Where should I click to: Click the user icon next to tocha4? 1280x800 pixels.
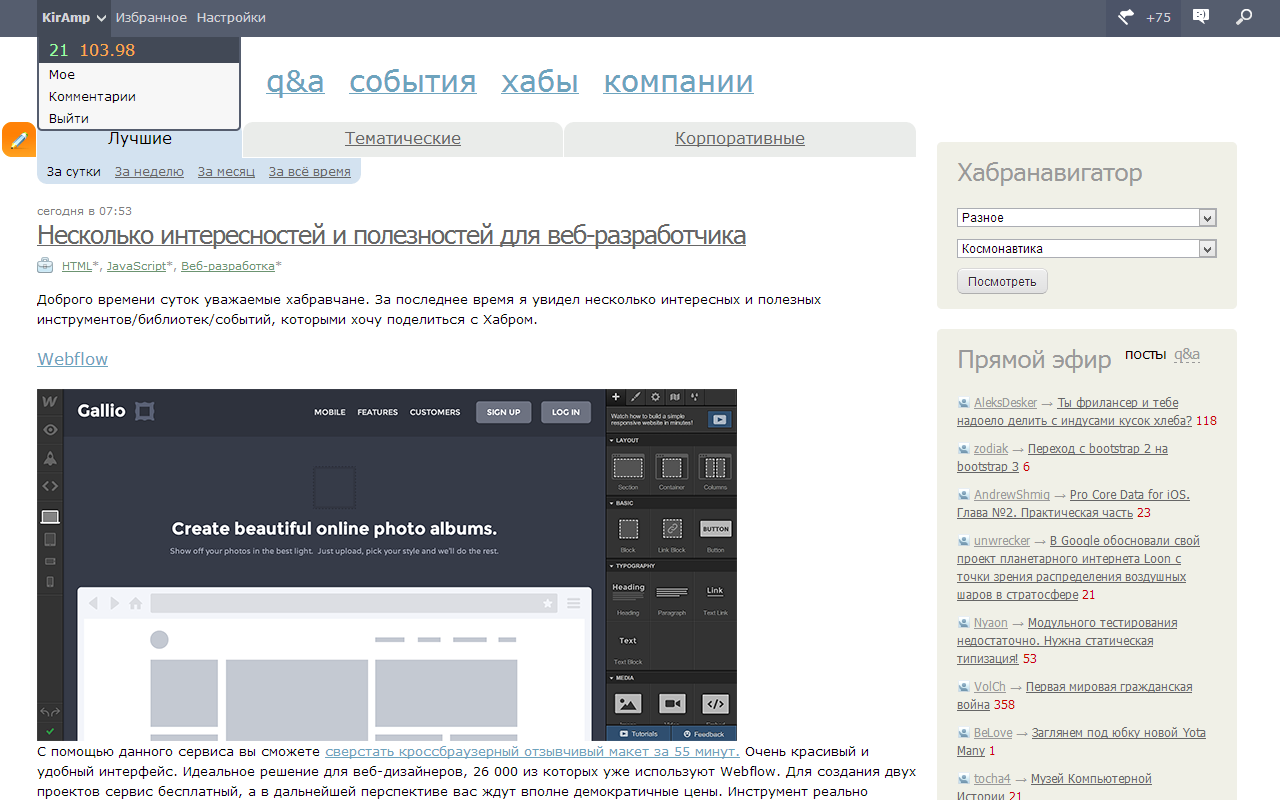[964, 779]
